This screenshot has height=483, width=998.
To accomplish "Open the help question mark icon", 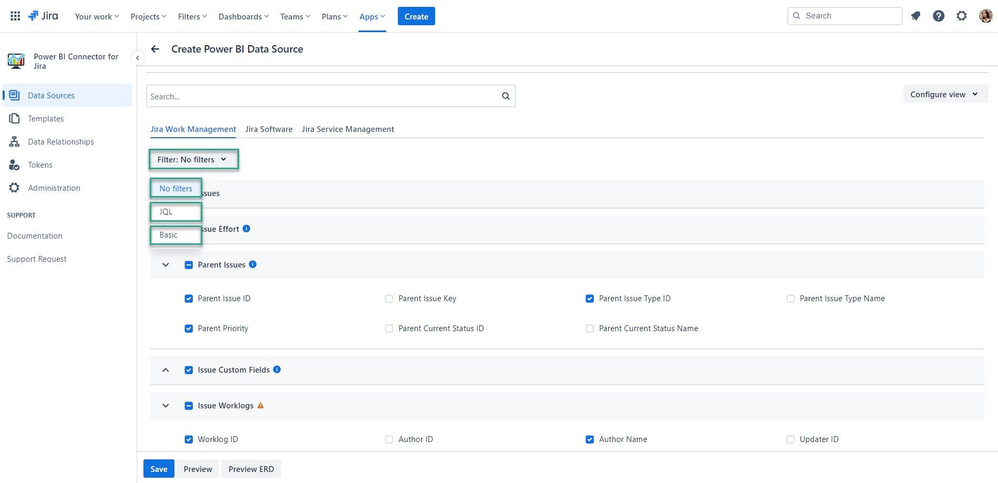I will pyautogui.click(x=939, y=17).
